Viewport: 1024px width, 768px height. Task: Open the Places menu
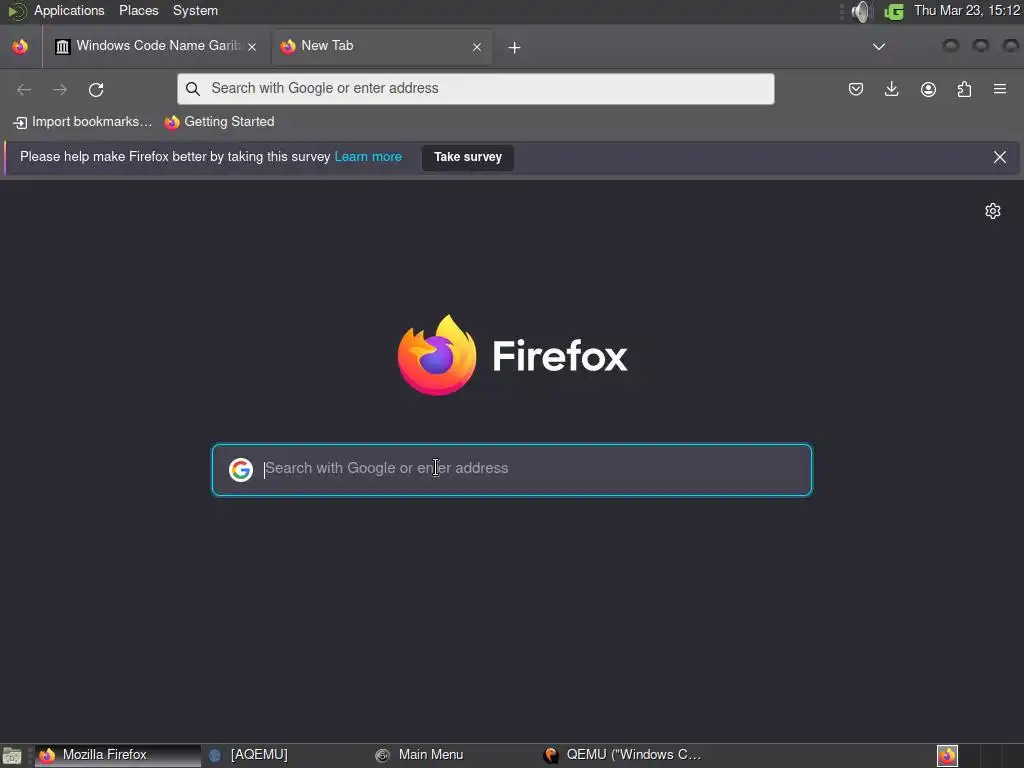point(138,10)
